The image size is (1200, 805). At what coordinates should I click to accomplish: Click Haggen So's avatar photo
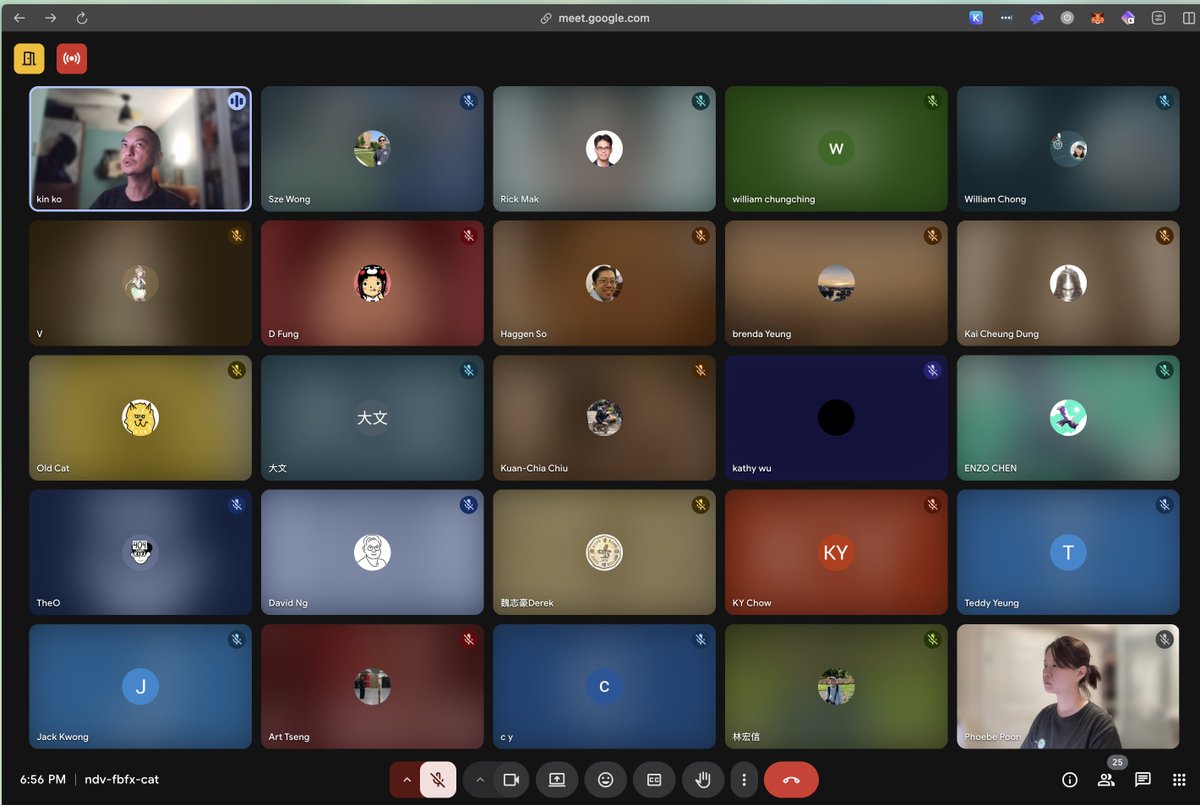pos(604,284)
